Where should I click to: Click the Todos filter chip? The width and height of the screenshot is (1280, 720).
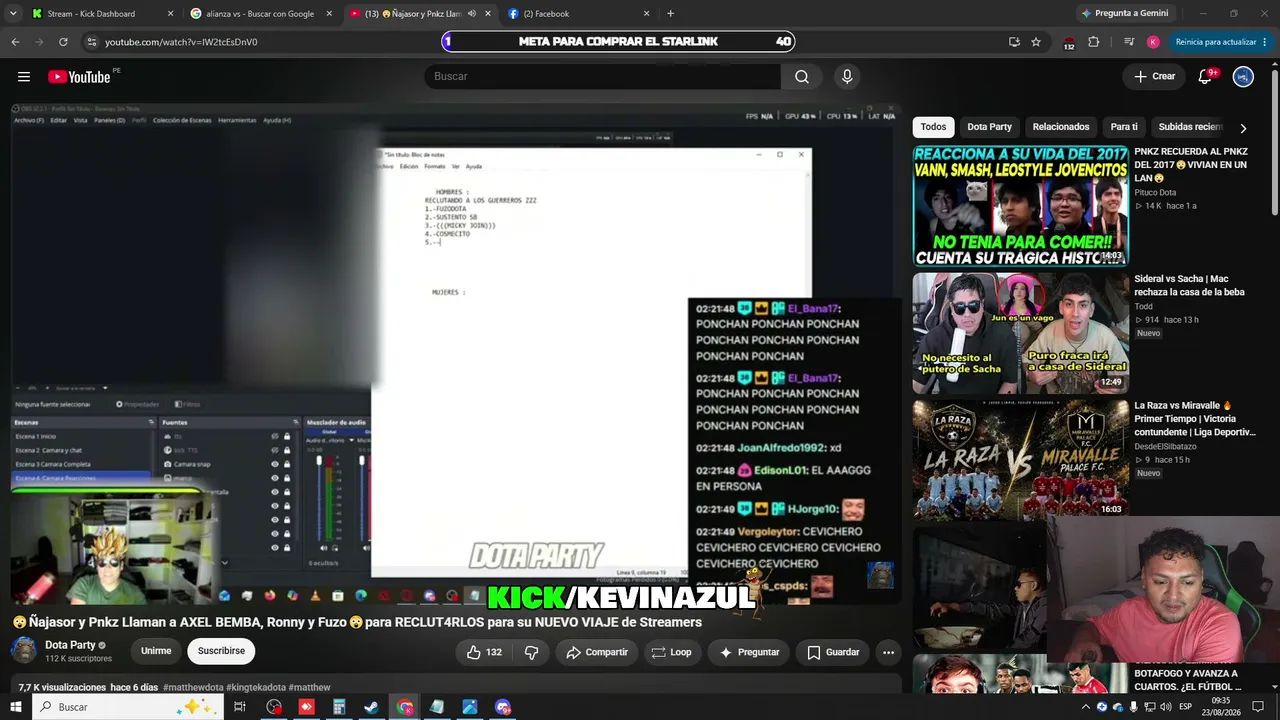pyautogui.click(x=933, y=127)
